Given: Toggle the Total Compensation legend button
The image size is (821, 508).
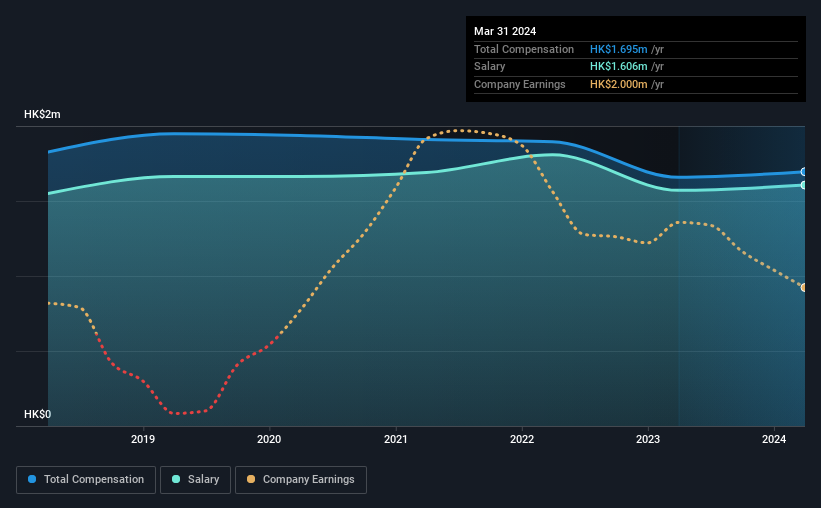Looking at the screenshot, I should pos(86,480).
